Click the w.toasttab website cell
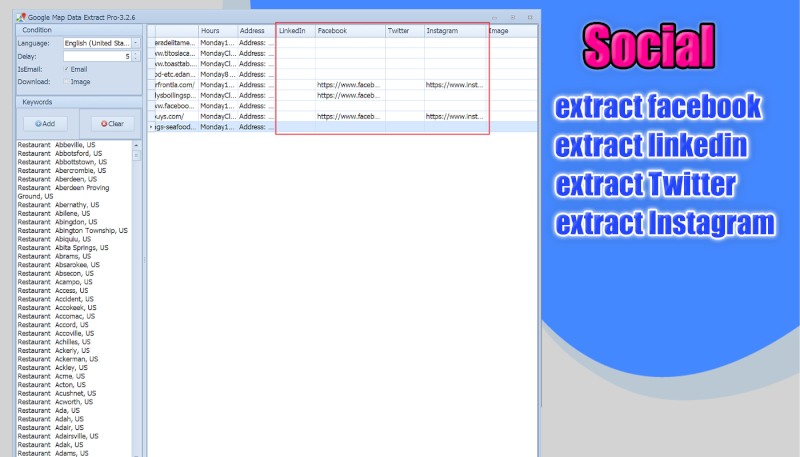 coord(177,64)
